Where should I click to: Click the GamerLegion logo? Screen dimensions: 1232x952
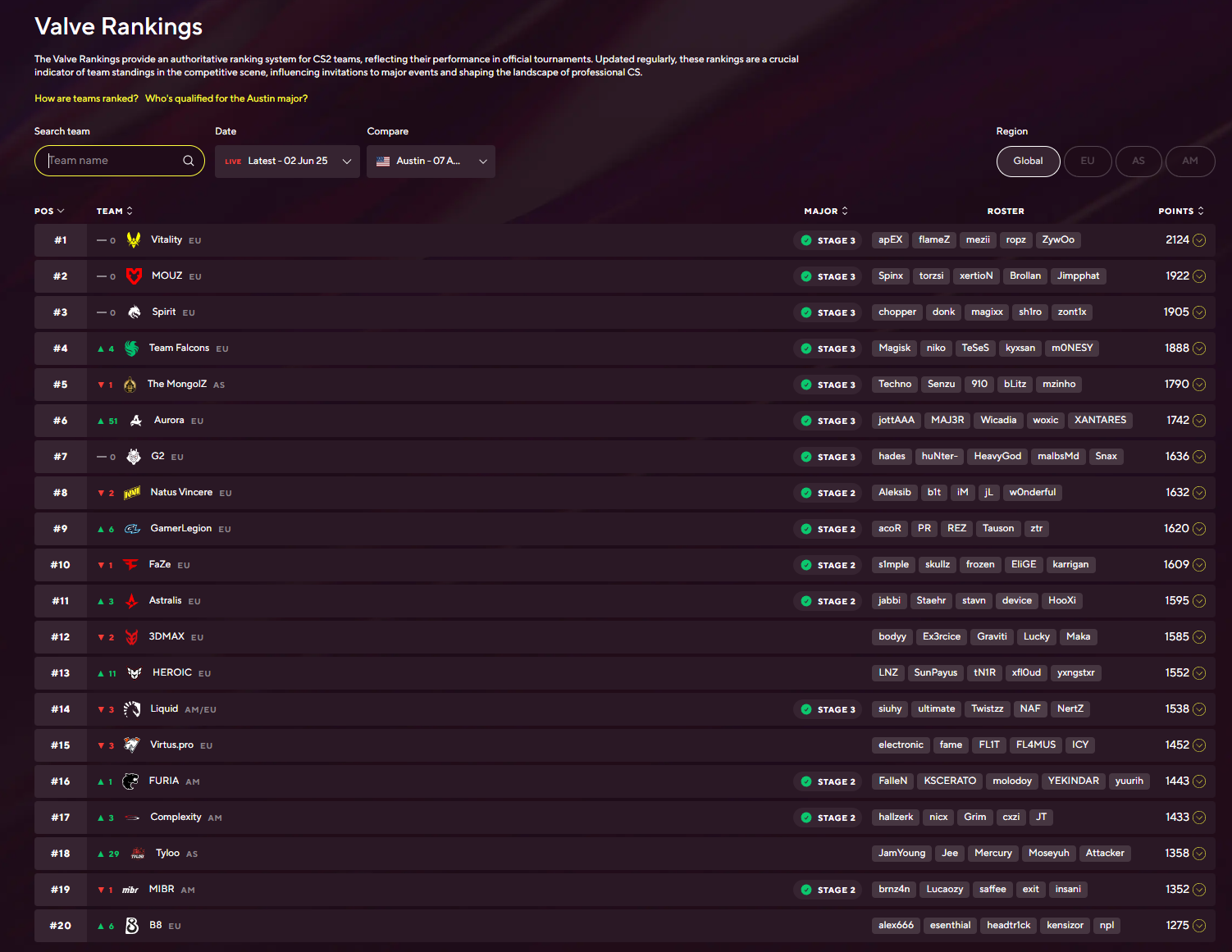pos(132,529)
